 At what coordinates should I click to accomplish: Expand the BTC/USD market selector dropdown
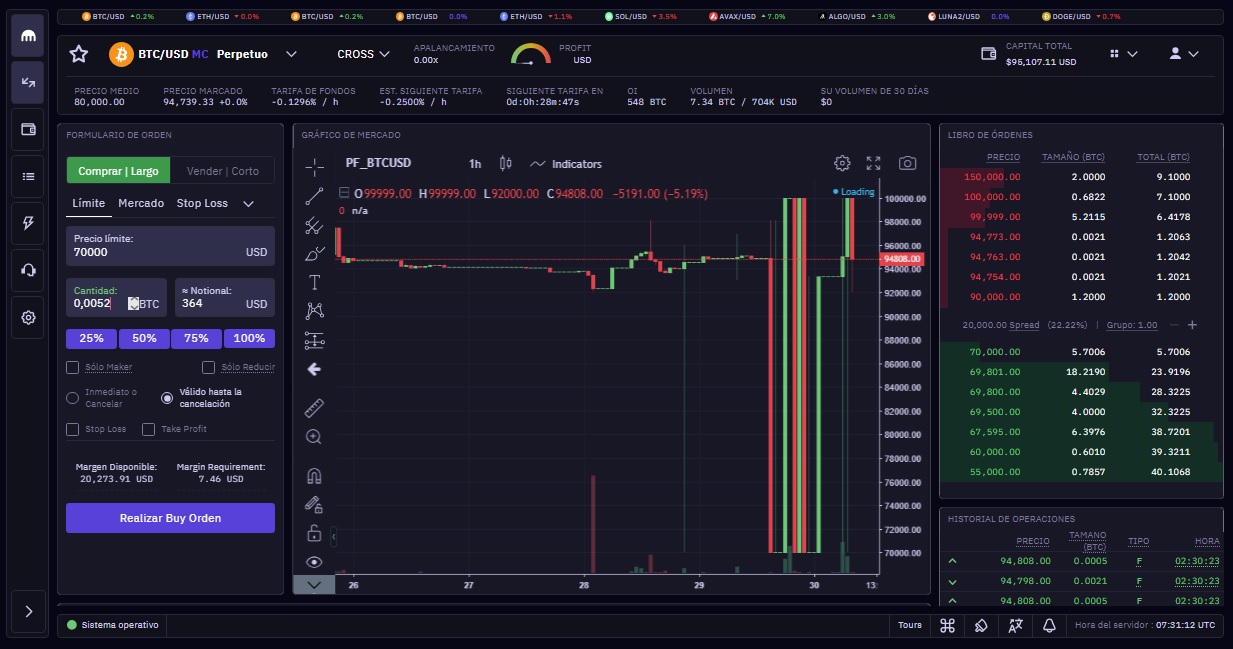click(x=291, y=54)
